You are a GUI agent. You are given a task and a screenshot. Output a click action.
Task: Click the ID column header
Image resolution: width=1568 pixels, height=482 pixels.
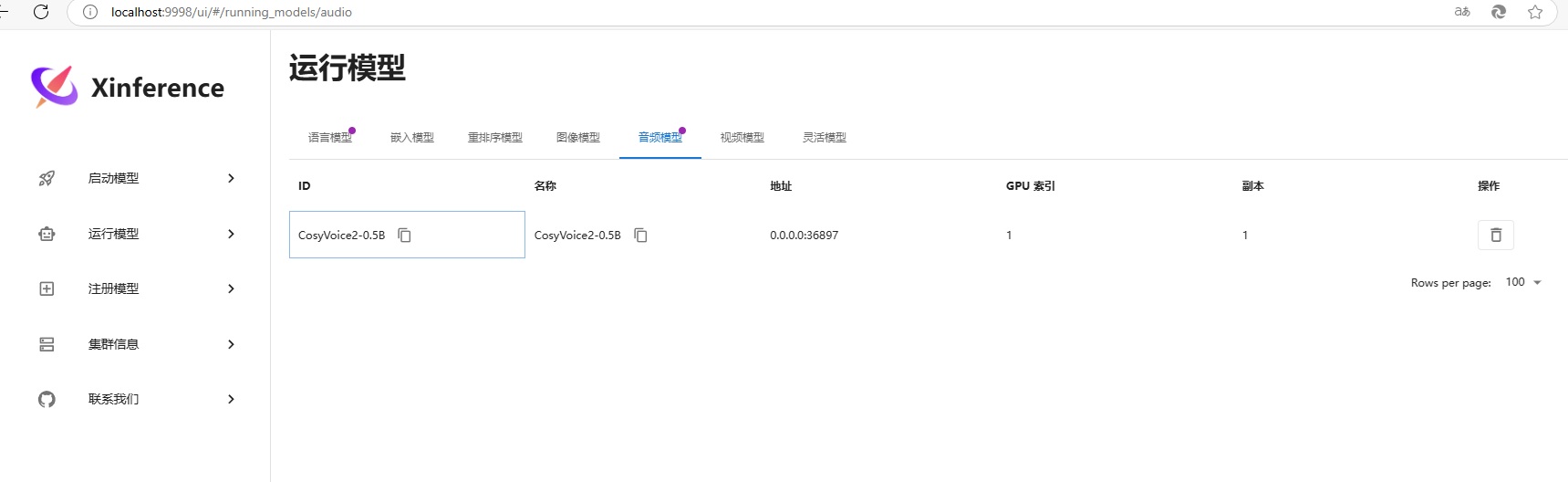click(x=305, y=186)
